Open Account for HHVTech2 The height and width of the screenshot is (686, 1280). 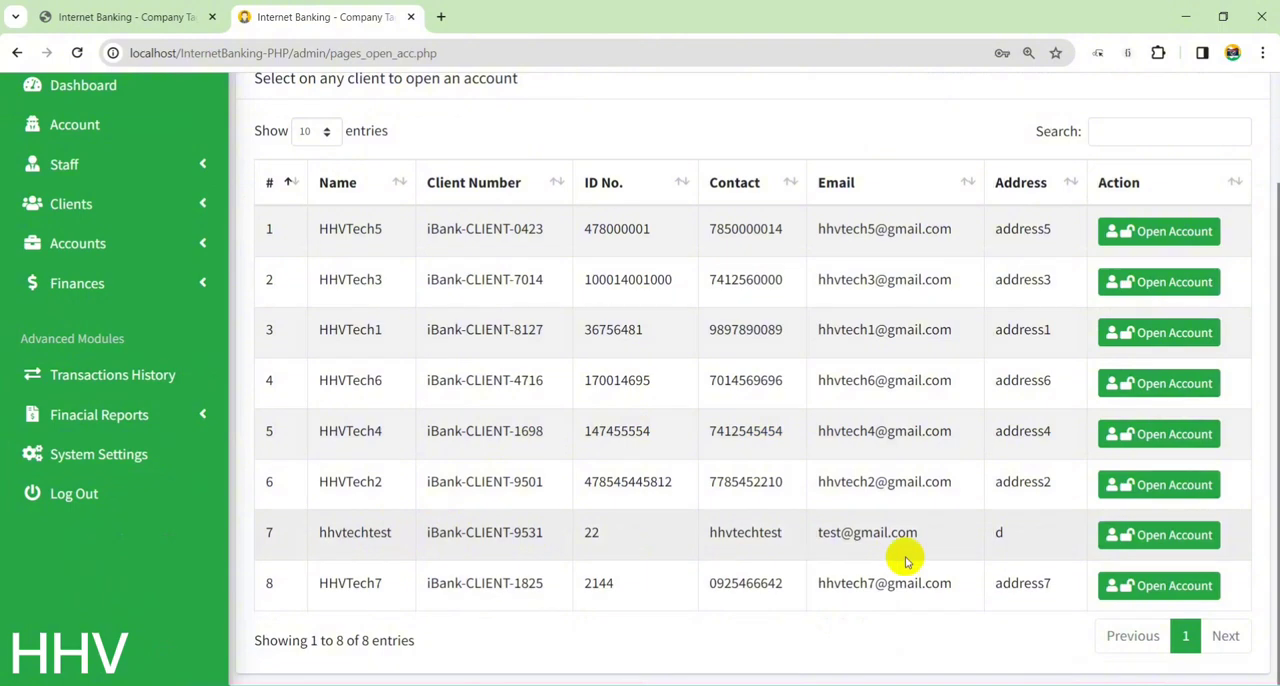click(x=1159, y=485)
